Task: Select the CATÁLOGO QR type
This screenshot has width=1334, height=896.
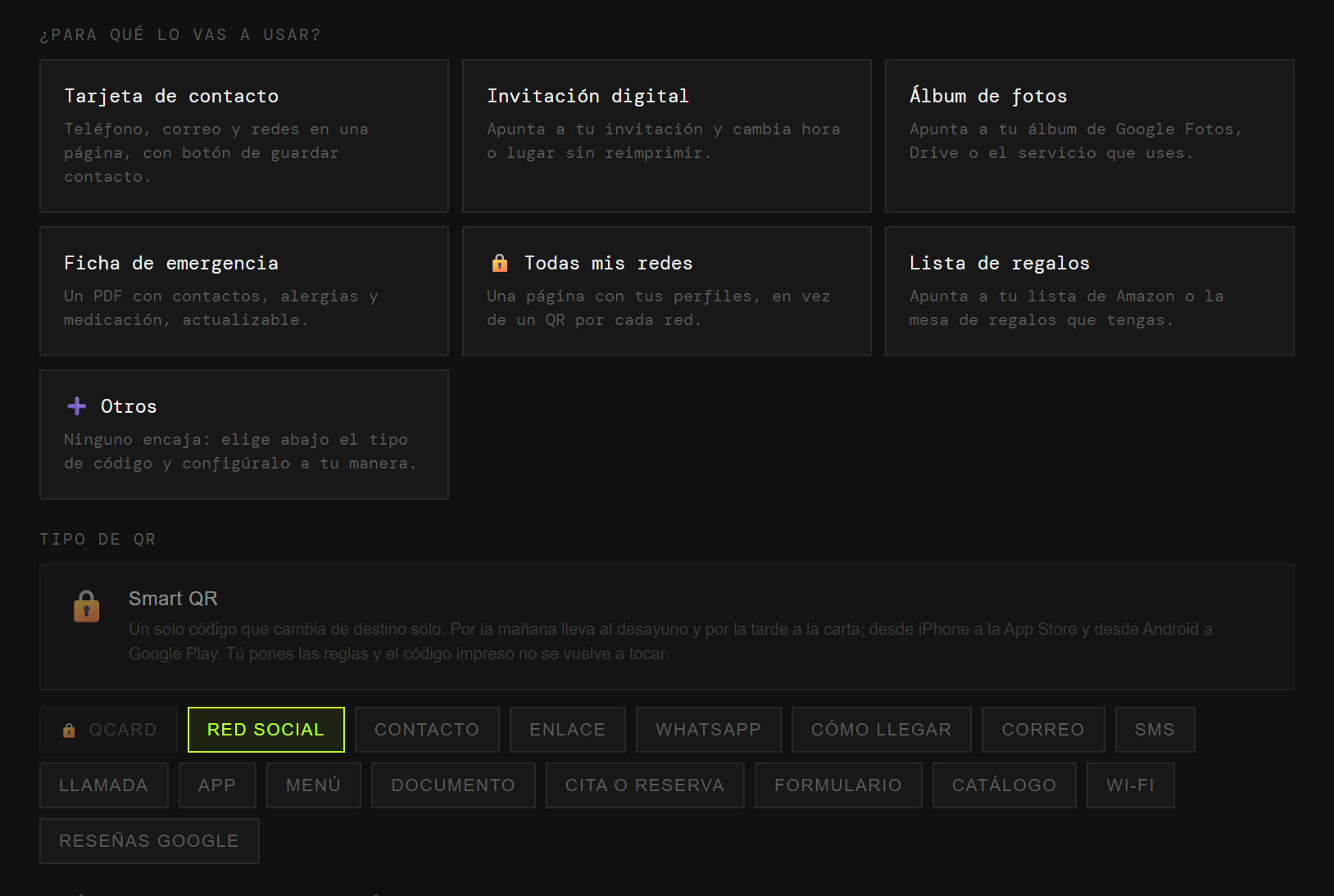Action: [x=1005, y=785]
